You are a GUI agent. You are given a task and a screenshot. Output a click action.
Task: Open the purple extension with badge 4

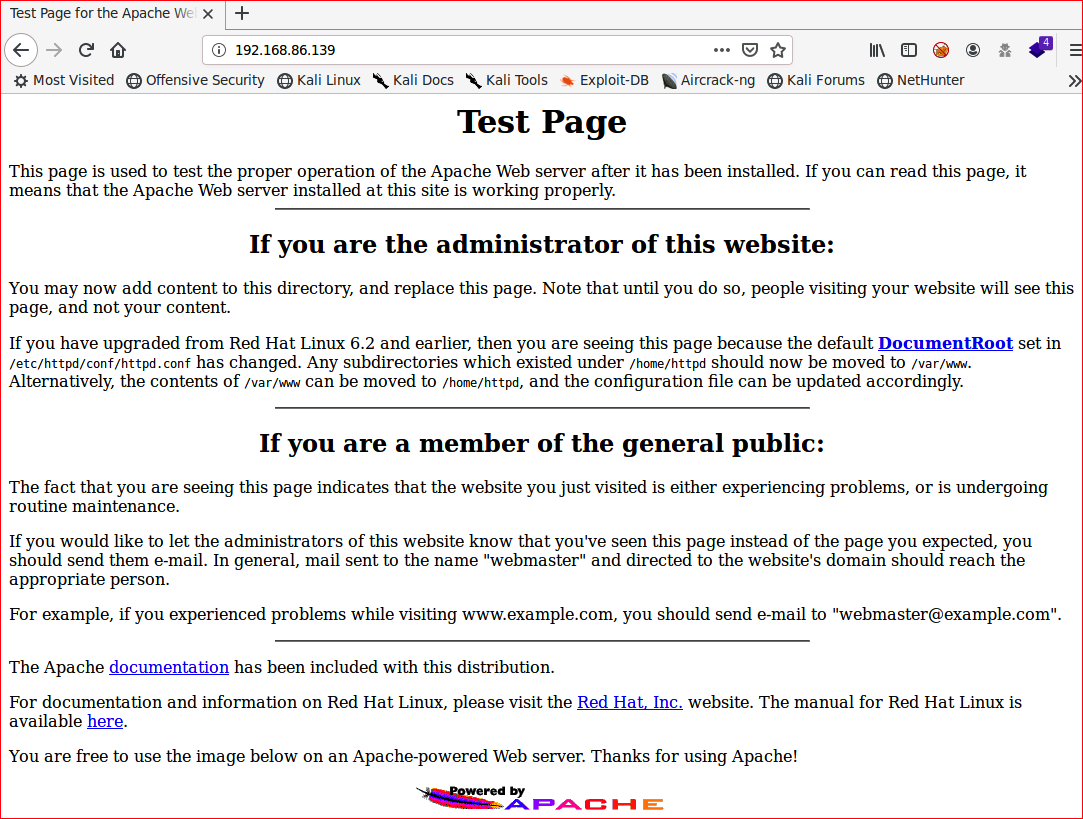[x=1039, y=48]
